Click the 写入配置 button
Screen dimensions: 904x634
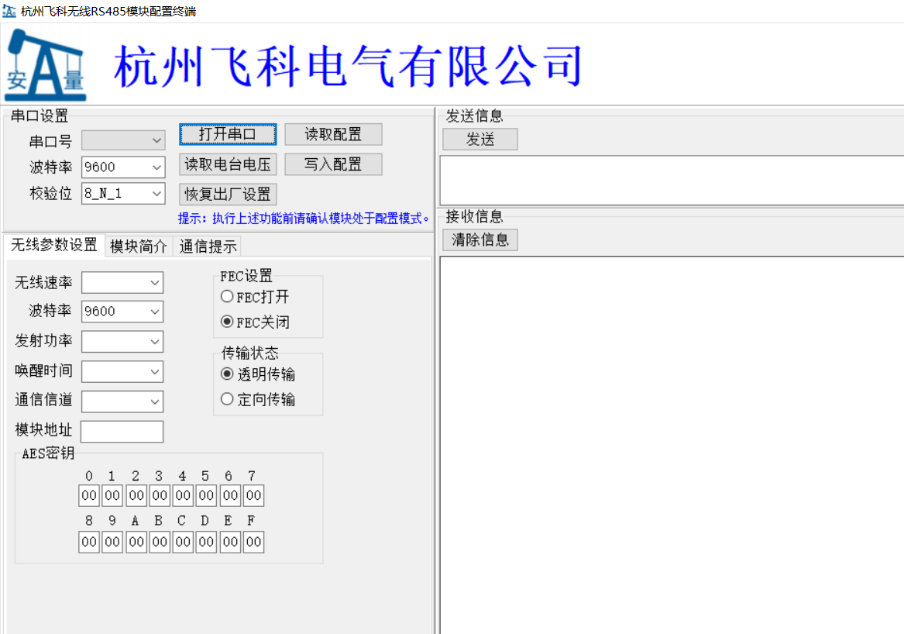click(x=333, y=164)
